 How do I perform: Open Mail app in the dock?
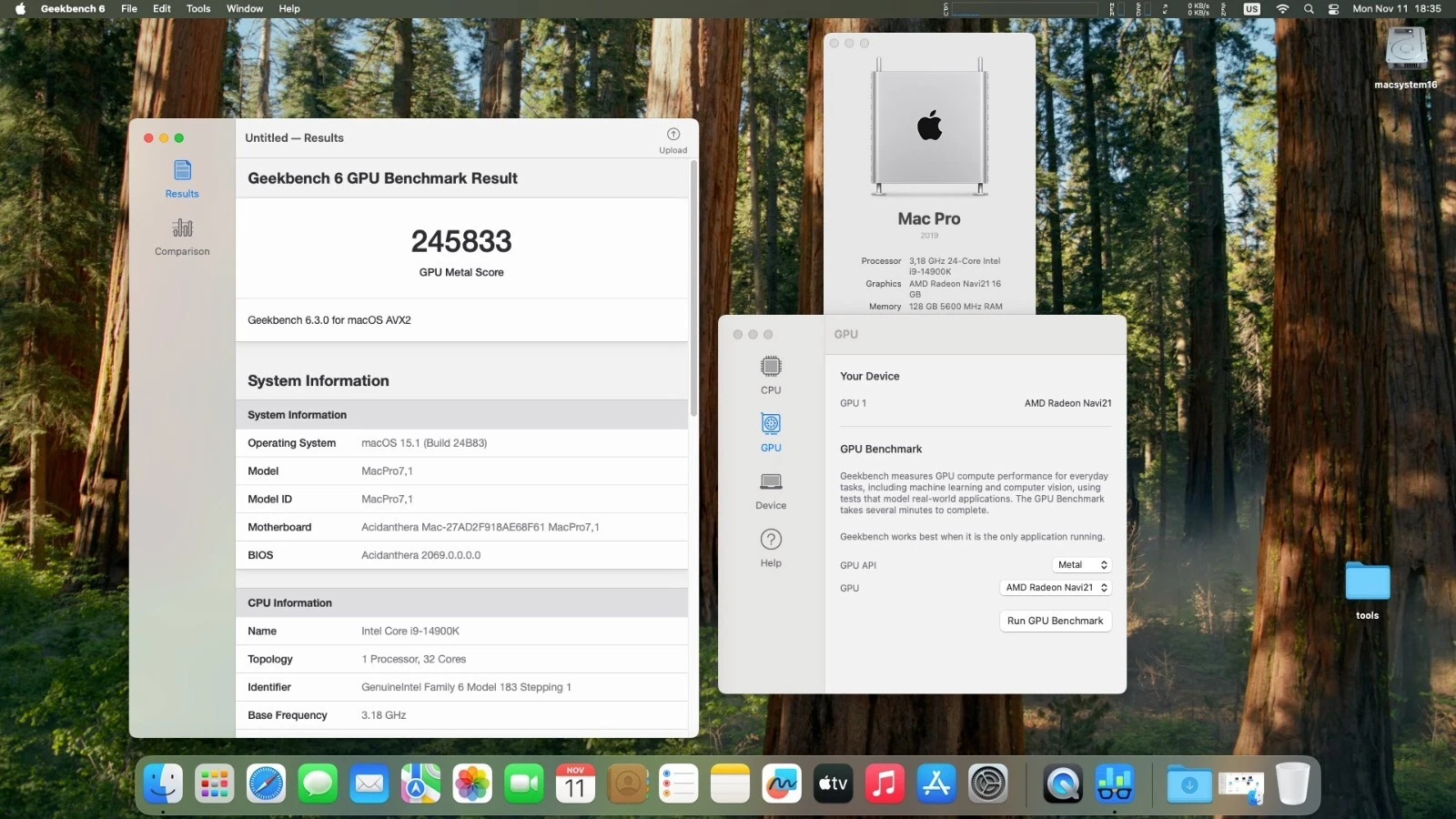coord(369,783)
